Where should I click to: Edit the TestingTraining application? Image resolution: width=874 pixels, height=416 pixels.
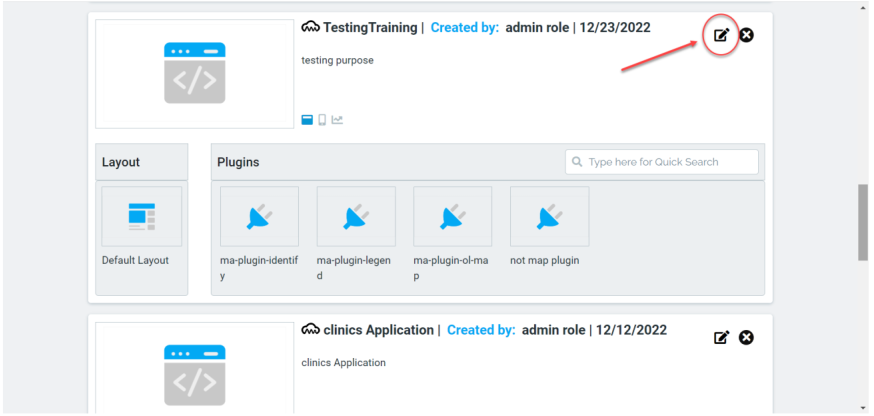click(721, 35)
